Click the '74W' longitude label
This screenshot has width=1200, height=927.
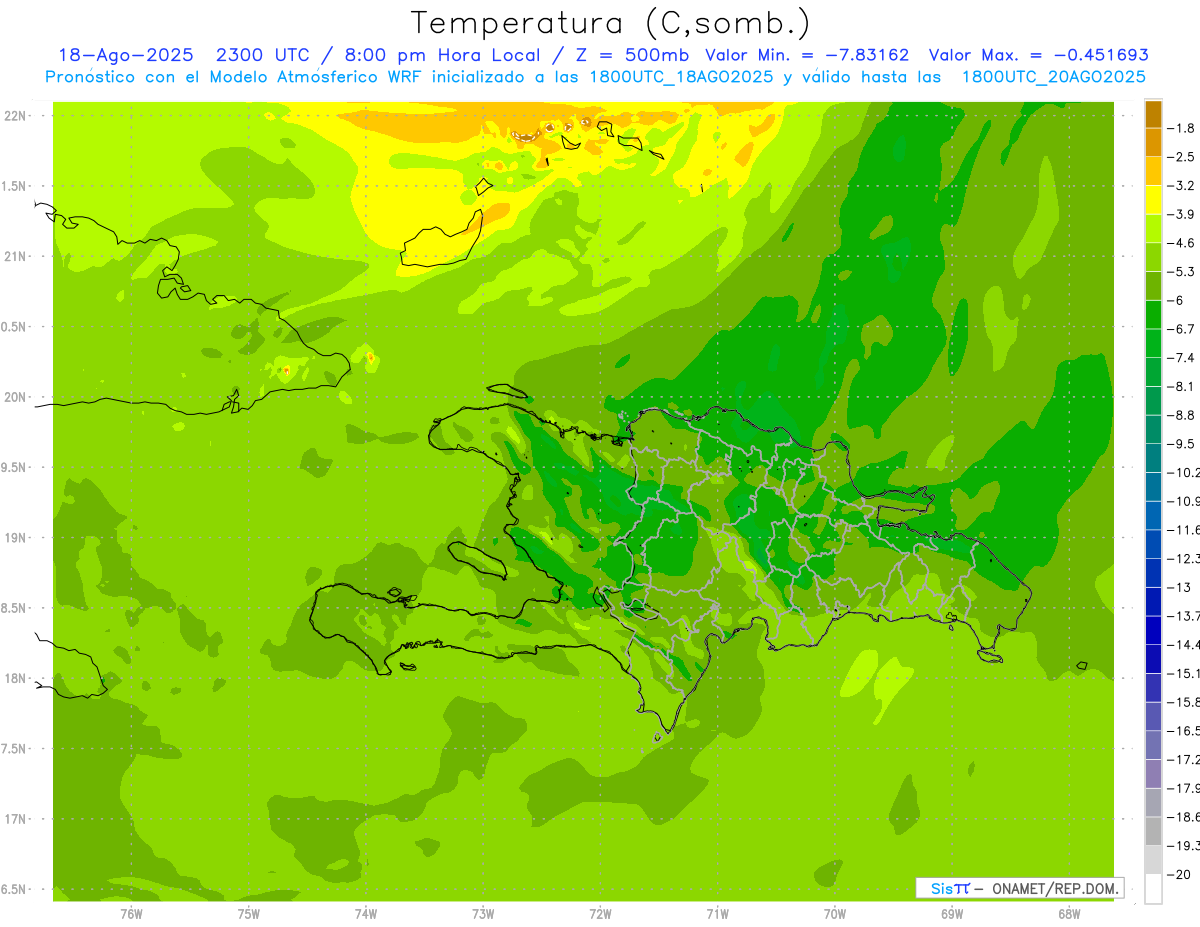[x=365, y=914]
